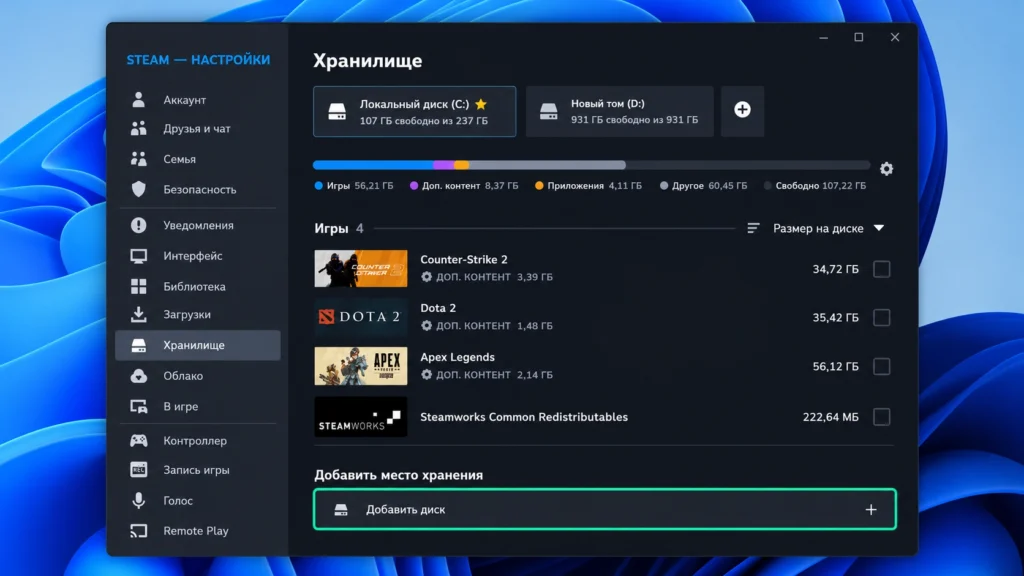Click the Другое 60,45 ГБ legend
Image resolution: width=1024 pixels, height=576 pixels.
tap(703, 185)
